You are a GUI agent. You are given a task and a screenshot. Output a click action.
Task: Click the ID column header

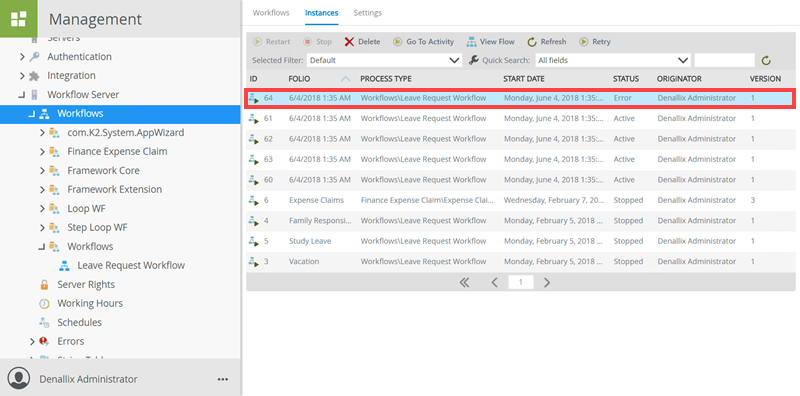pos(253,79)
